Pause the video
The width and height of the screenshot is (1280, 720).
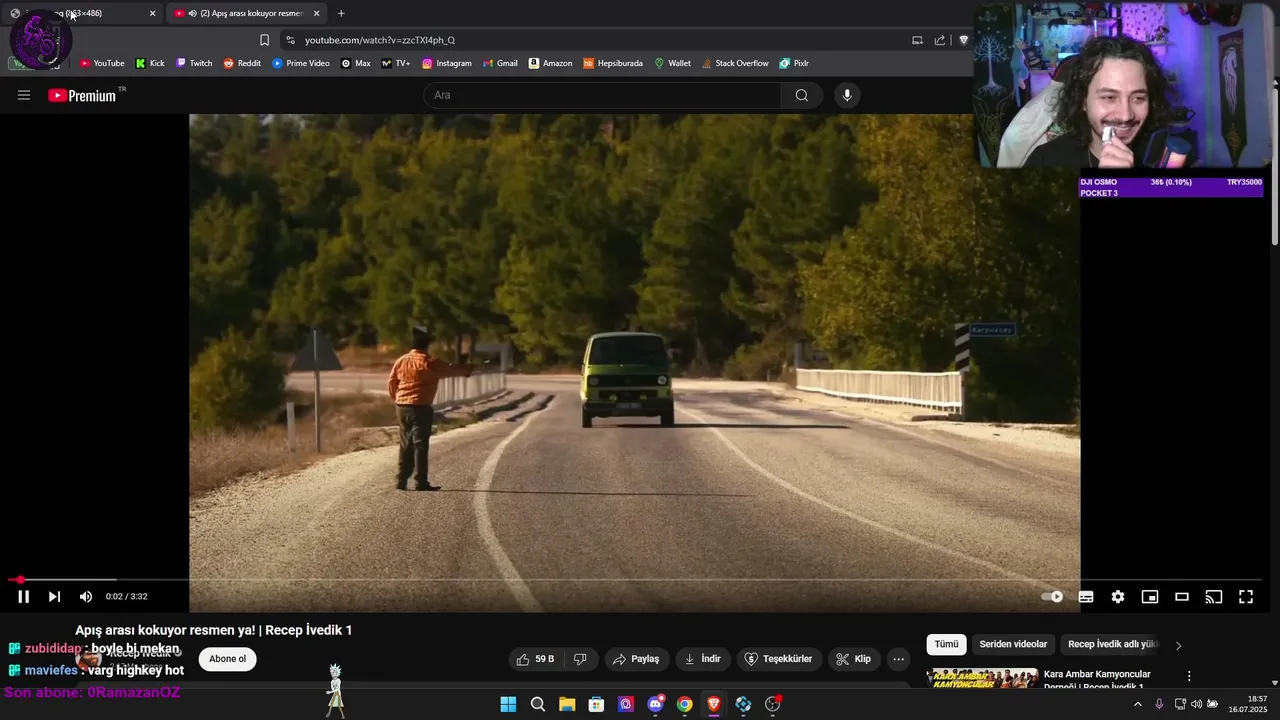(23, 597)
